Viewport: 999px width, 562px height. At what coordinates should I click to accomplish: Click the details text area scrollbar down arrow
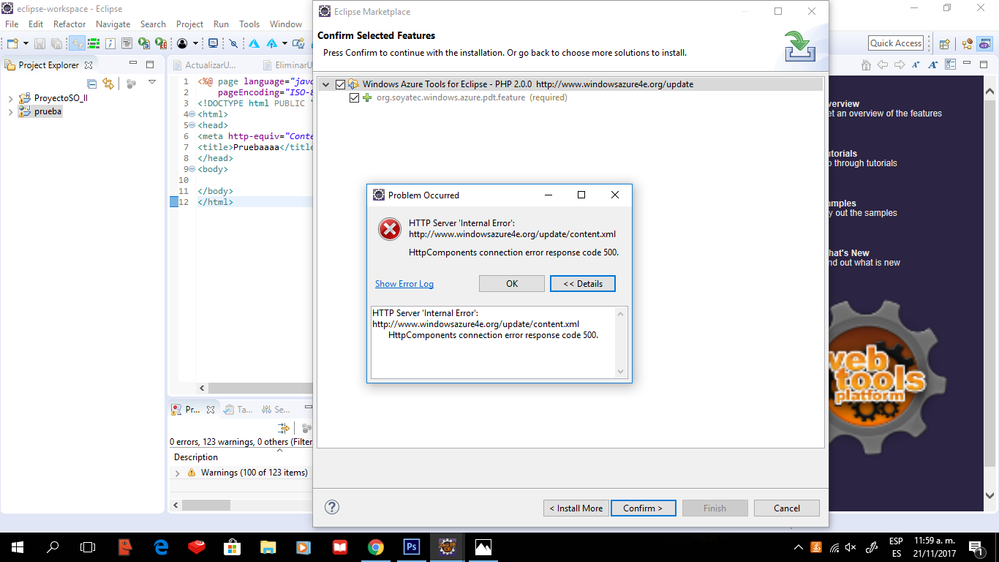pos(621,371)
